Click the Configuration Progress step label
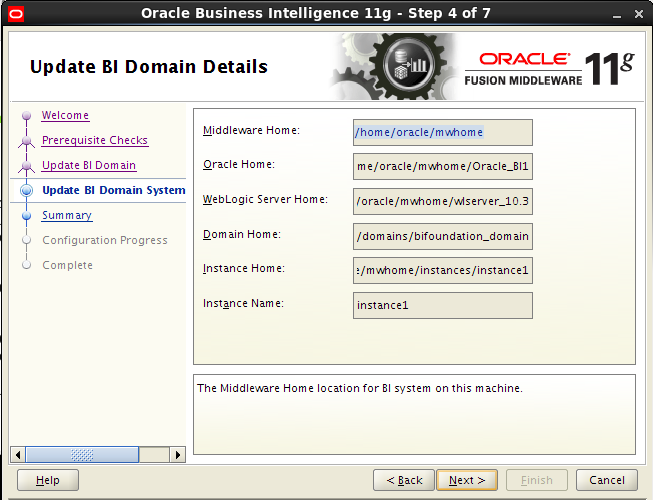Viewport: 653px width, 500px height. click(x=105, y=240)
